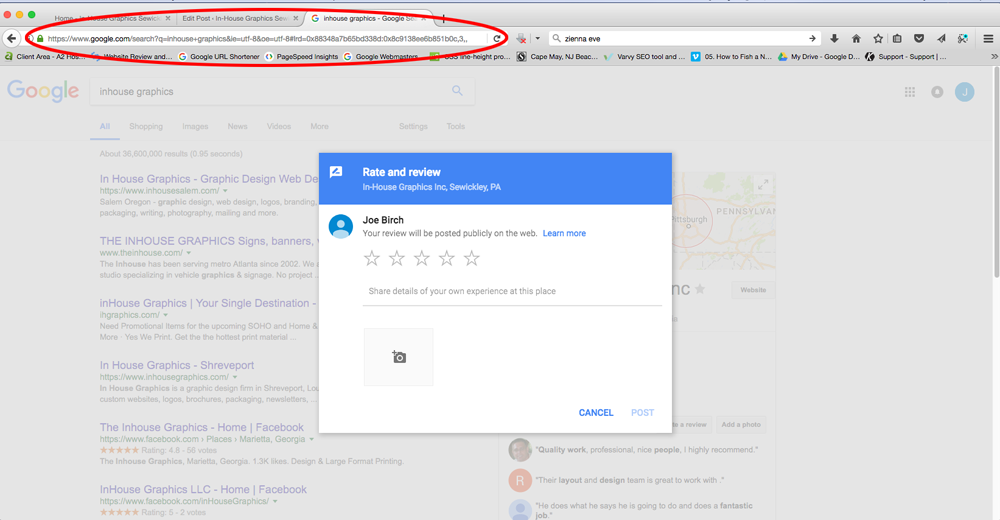Click CANCEL in the review dialog
1000x520 pixels.
click(596, 413)
